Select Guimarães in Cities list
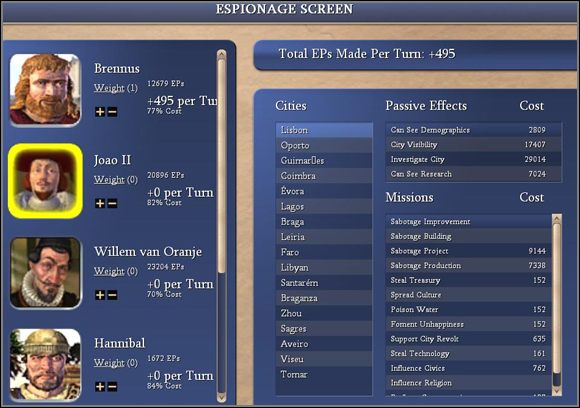 pos(324,161)
